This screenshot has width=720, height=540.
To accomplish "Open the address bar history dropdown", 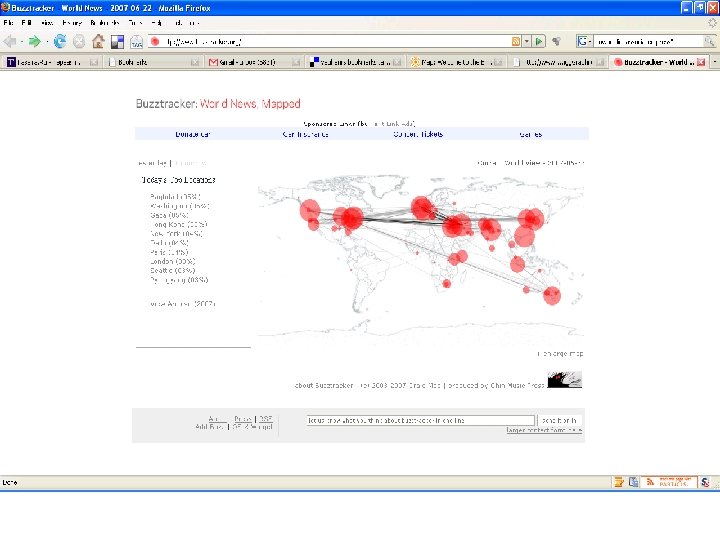I will (527, 42).
